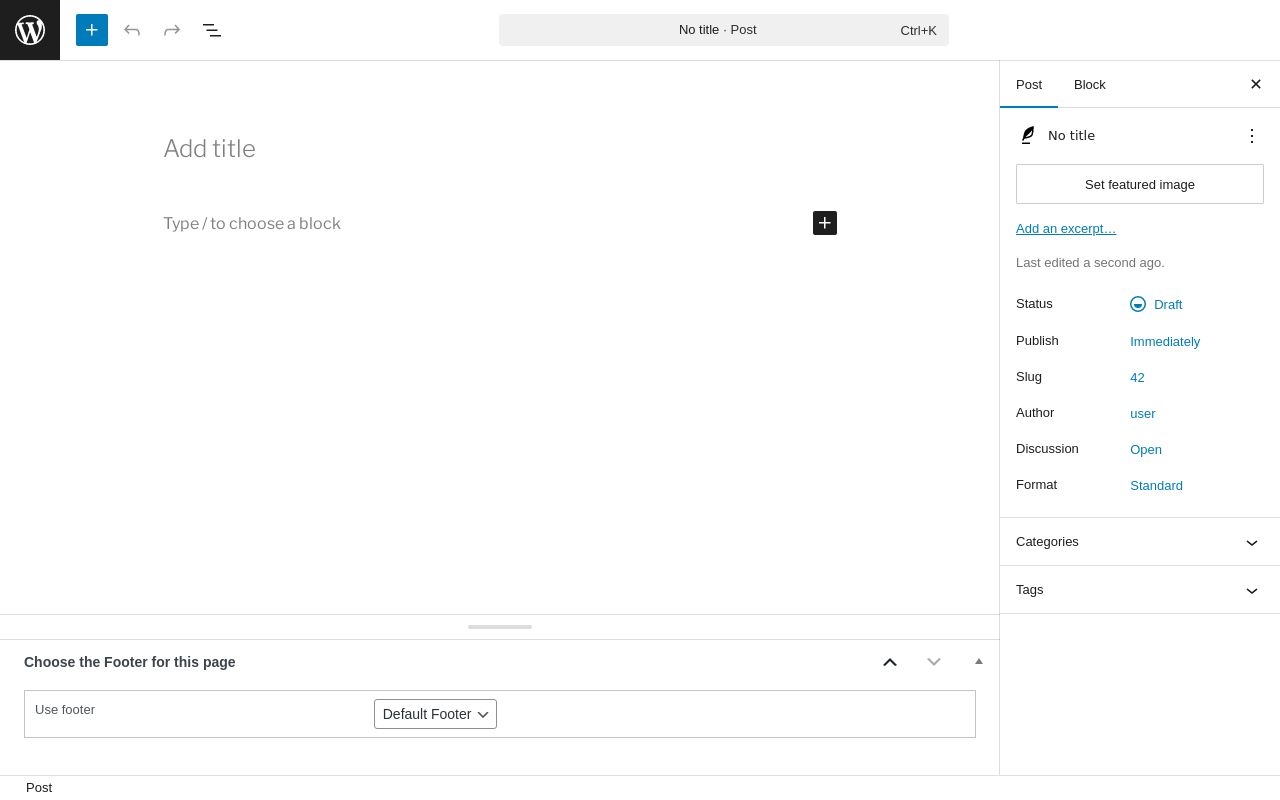Switch to the Block tab in sidebar
1280x800 pixels.
click(x=1090, y=84)
